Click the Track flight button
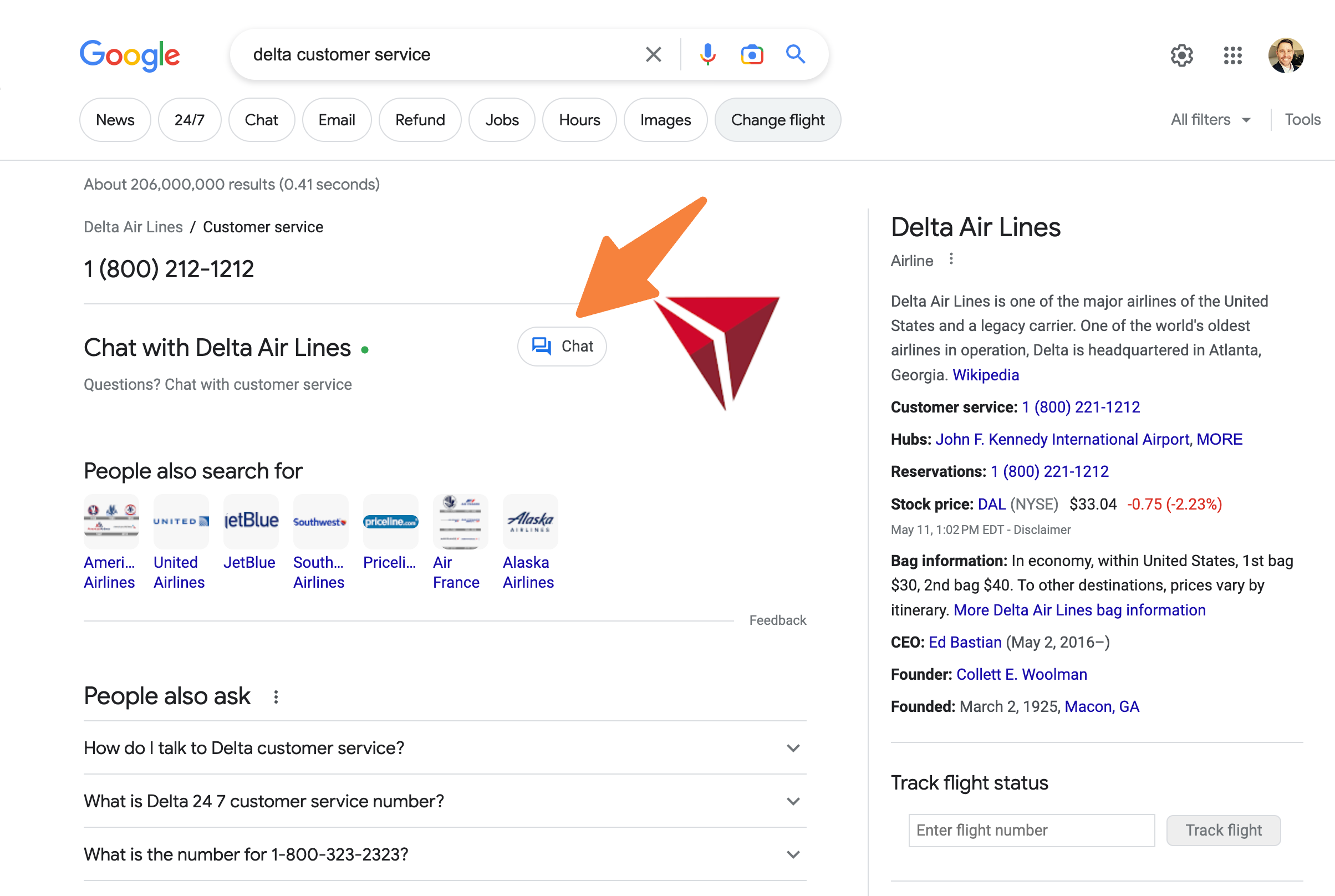 pyautogui.click(x=1223, y=829)
